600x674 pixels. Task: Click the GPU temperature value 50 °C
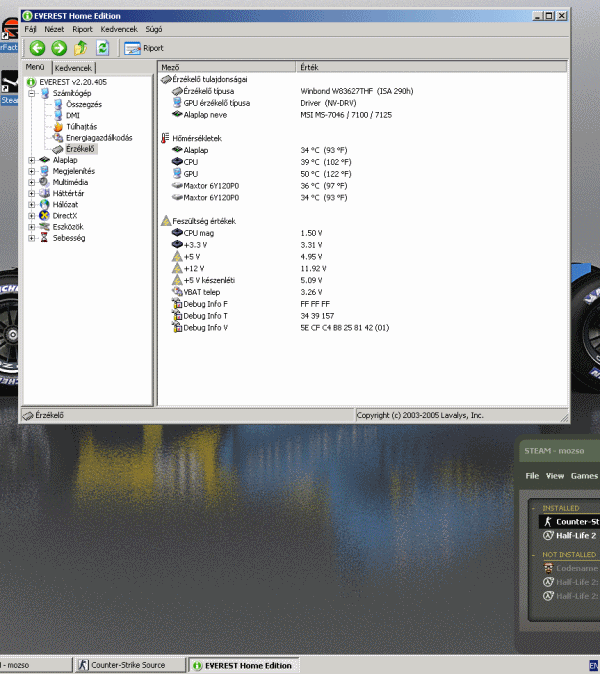326,174
